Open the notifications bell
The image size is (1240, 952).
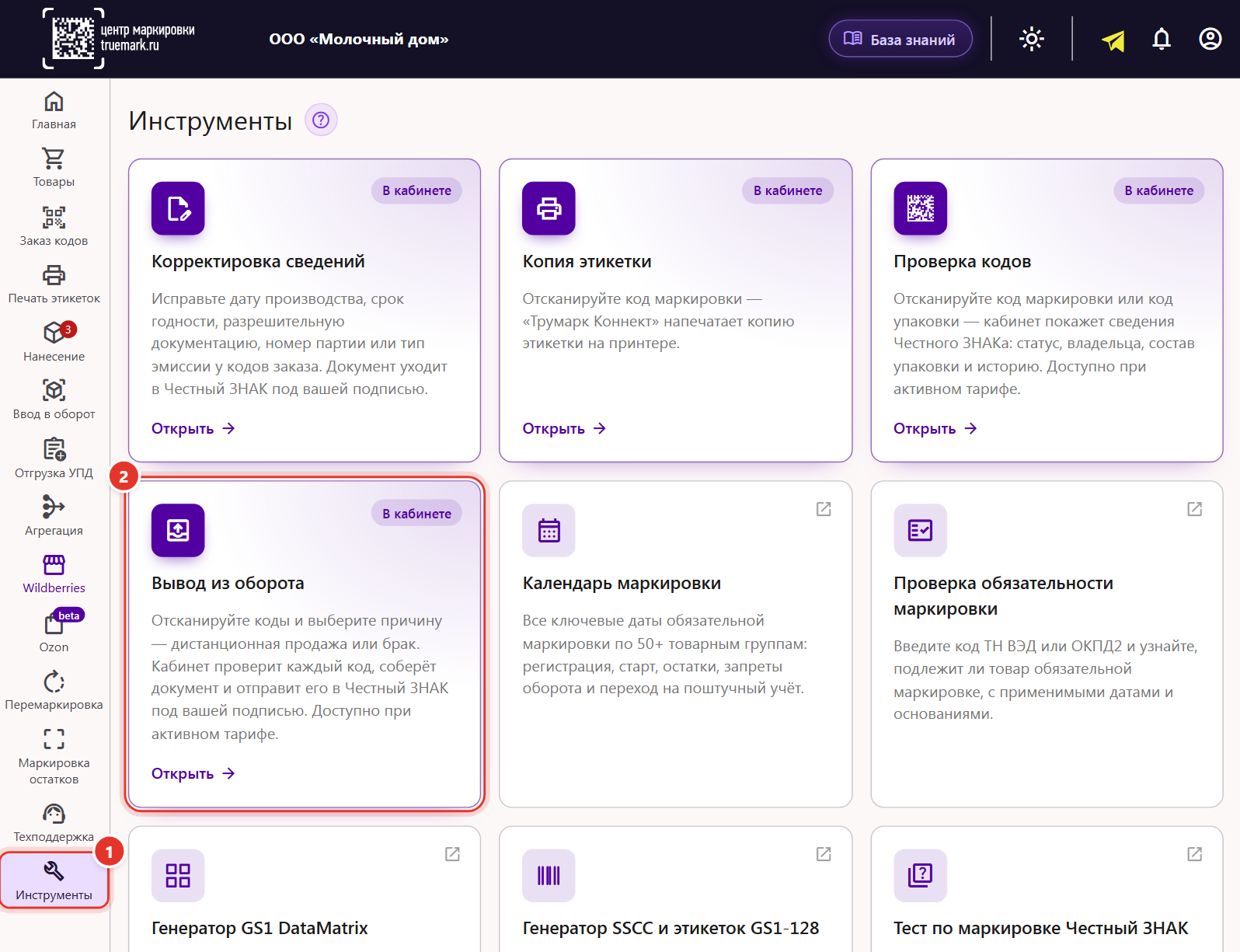tap(1162, 39)
